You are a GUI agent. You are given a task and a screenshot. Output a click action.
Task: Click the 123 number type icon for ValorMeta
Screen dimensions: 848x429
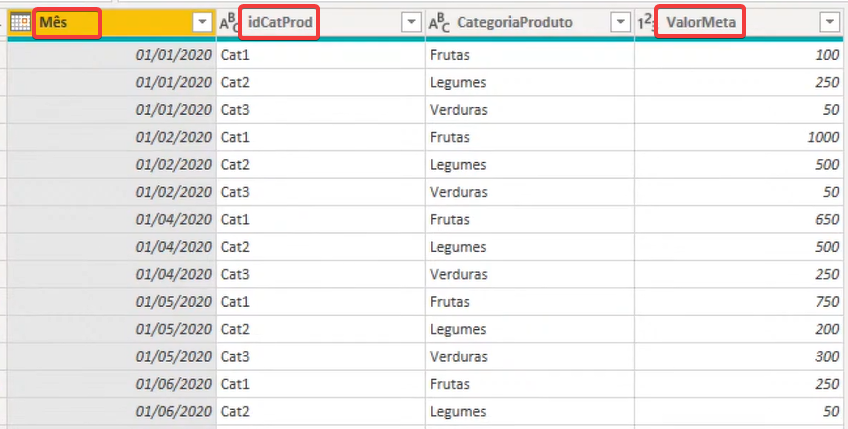645,23
